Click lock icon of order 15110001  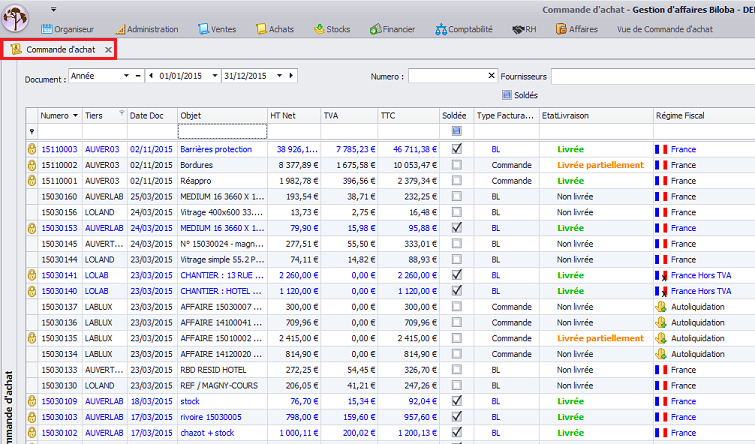pyautogui.click(x=32, y=181)
